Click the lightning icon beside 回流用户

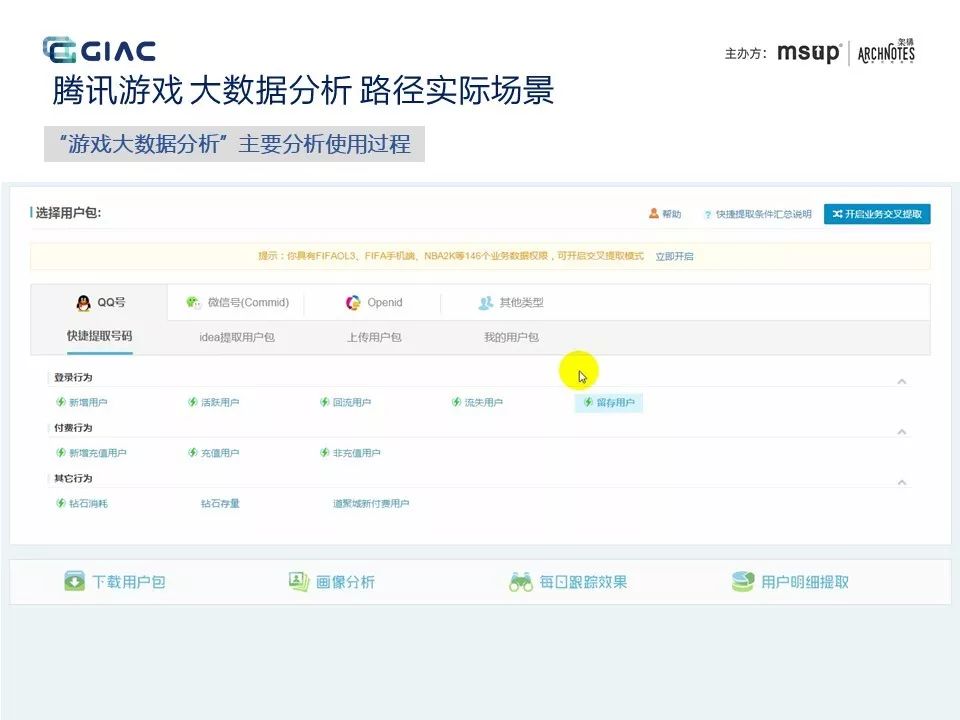pos(324,402)
